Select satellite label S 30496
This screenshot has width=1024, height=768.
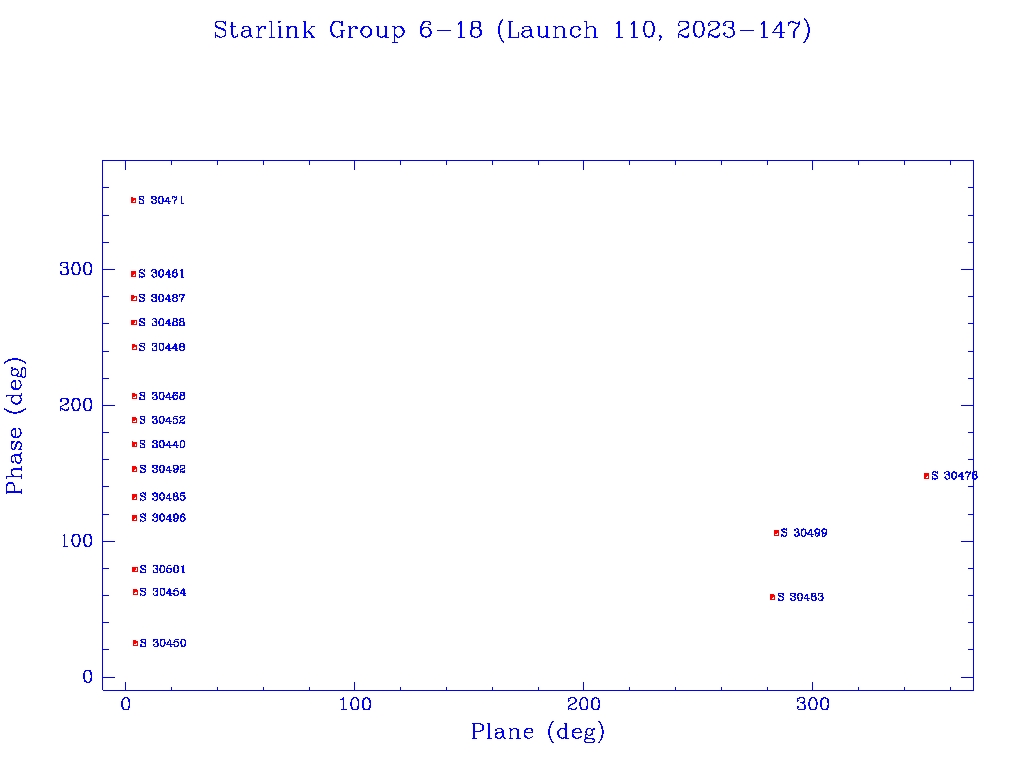(163, 518)
